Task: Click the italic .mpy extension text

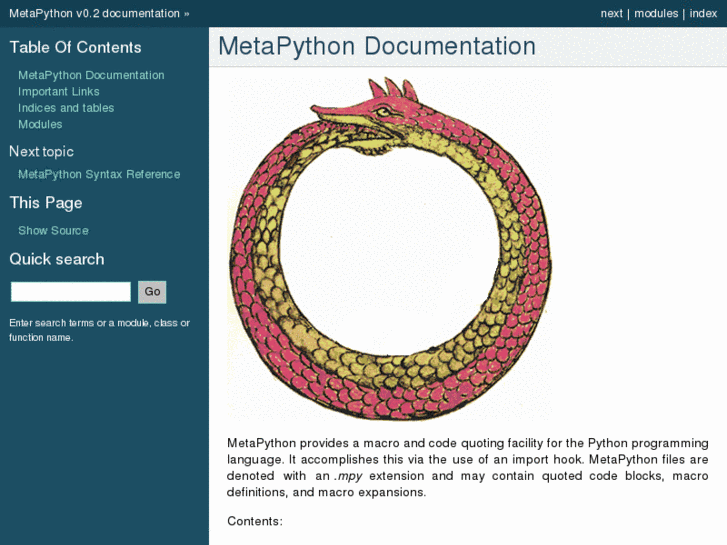Action: click(348, 476)
